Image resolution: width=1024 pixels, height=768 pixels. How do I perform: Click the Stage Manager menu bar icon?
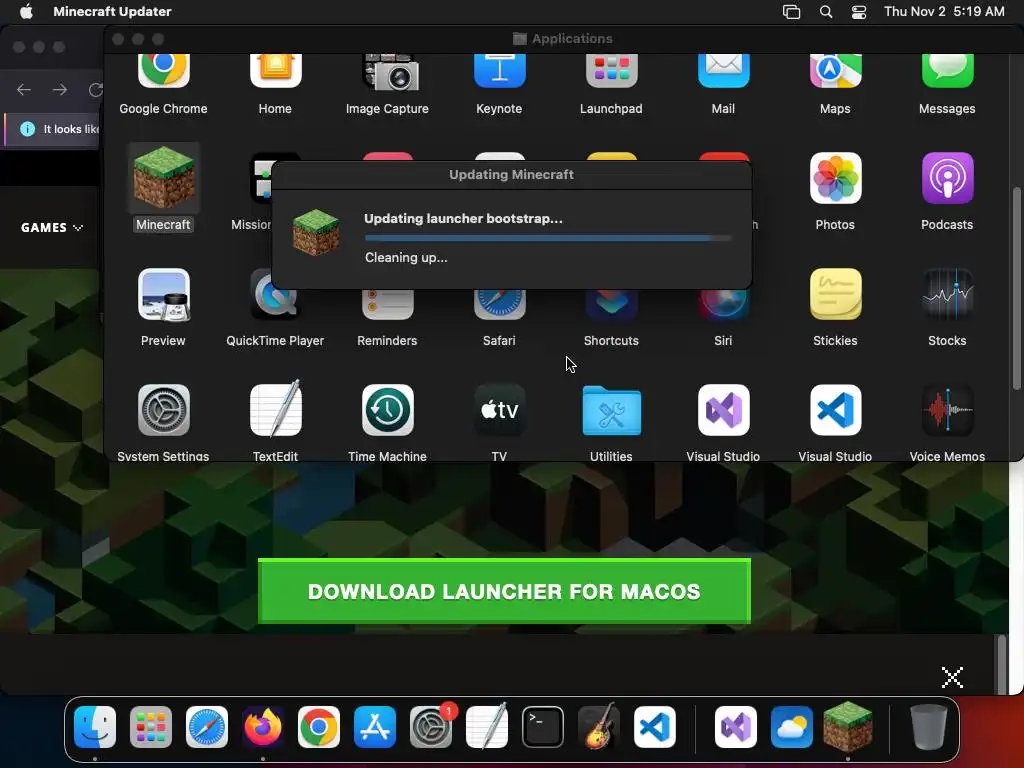pos(792,12)
